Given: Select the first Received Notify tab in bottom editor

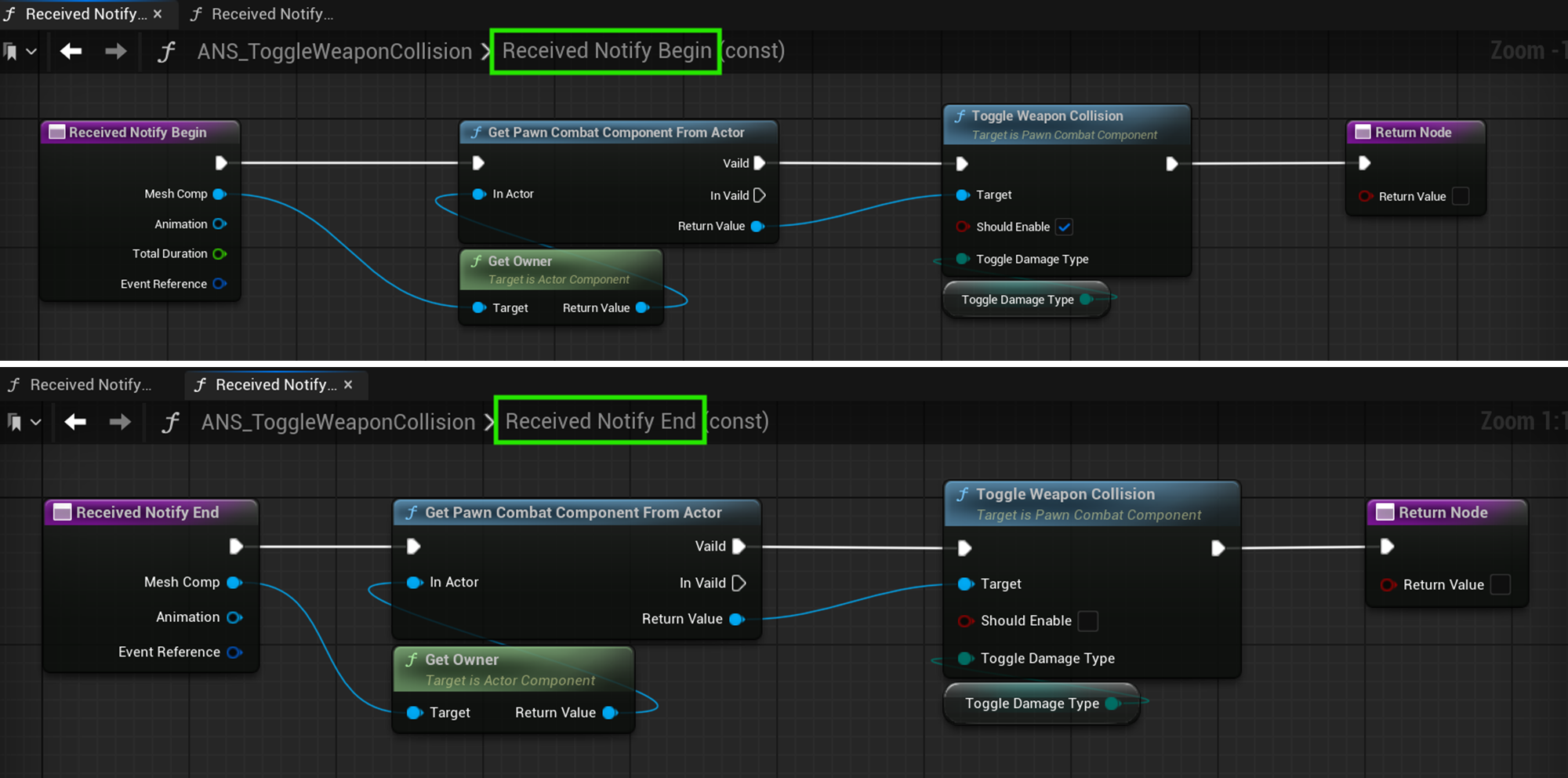Looking at the screenshot, I should tap(79, 384).
